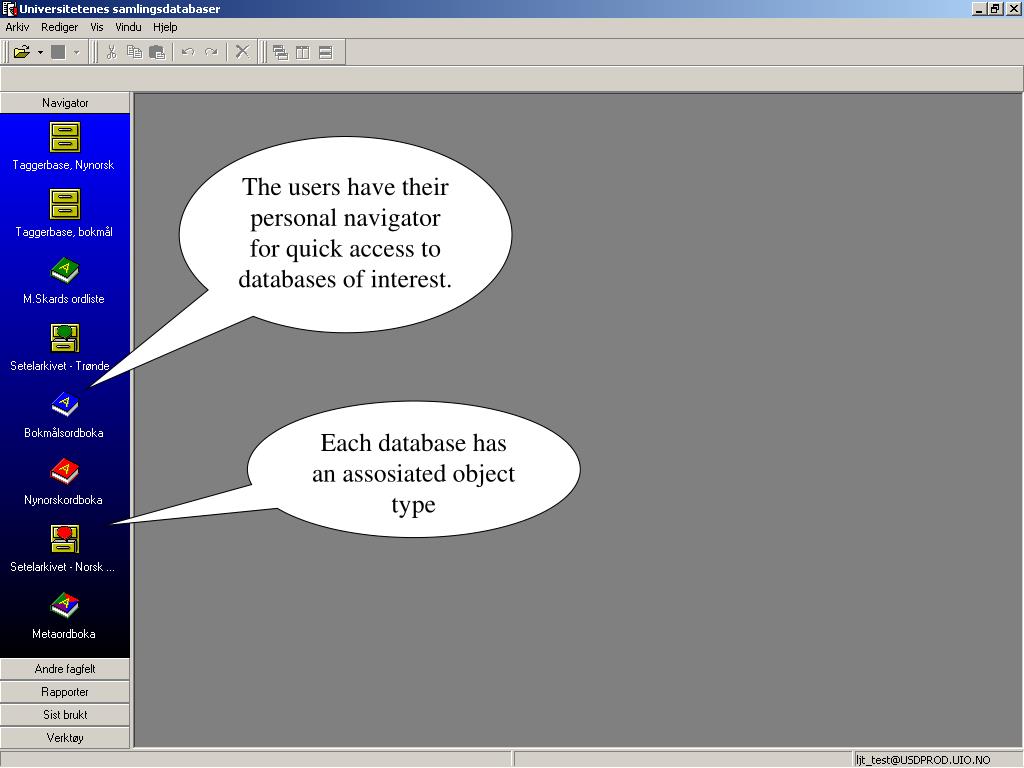Click the Cut scissors icon

click(x=111, y=52)
